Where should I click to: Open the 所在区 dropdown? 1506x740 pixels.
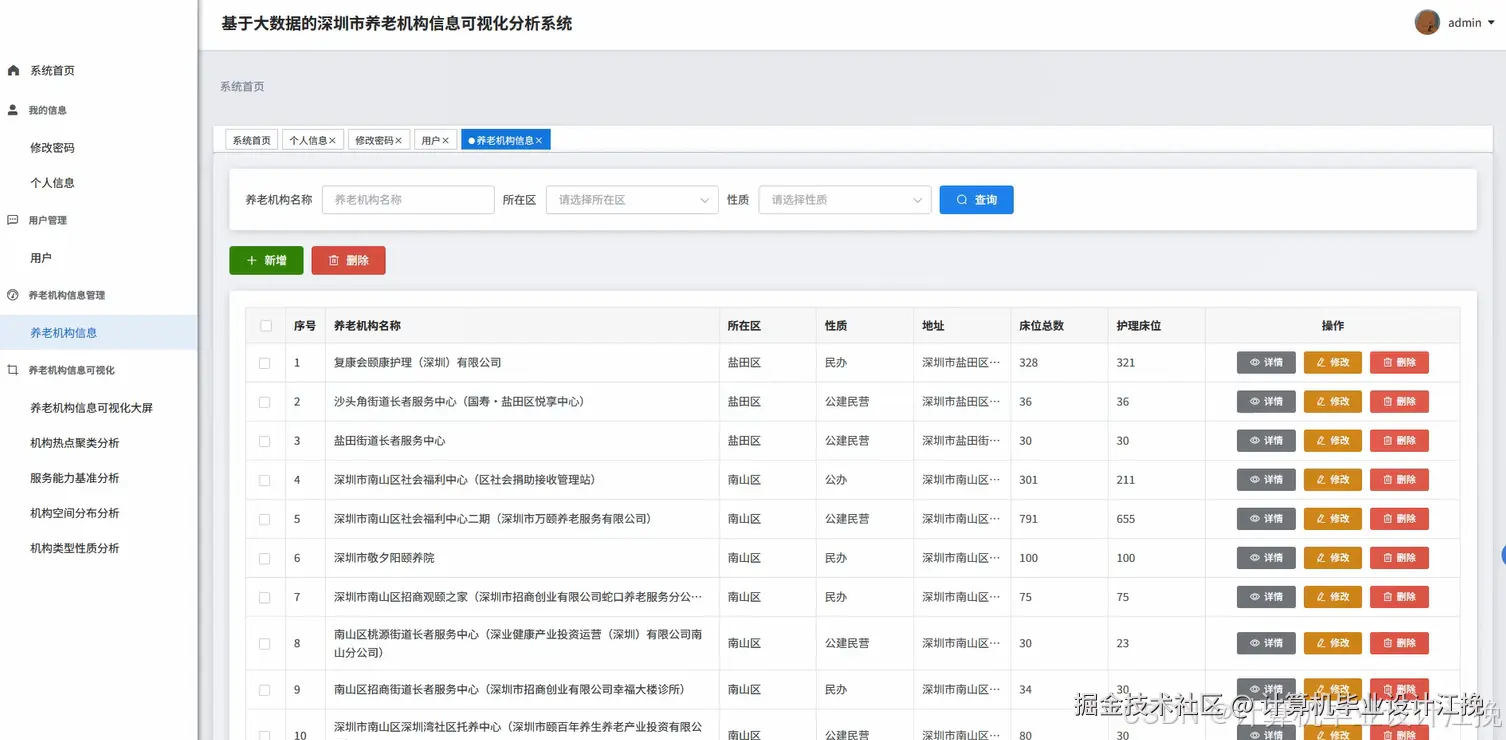[x=632, y=200]
